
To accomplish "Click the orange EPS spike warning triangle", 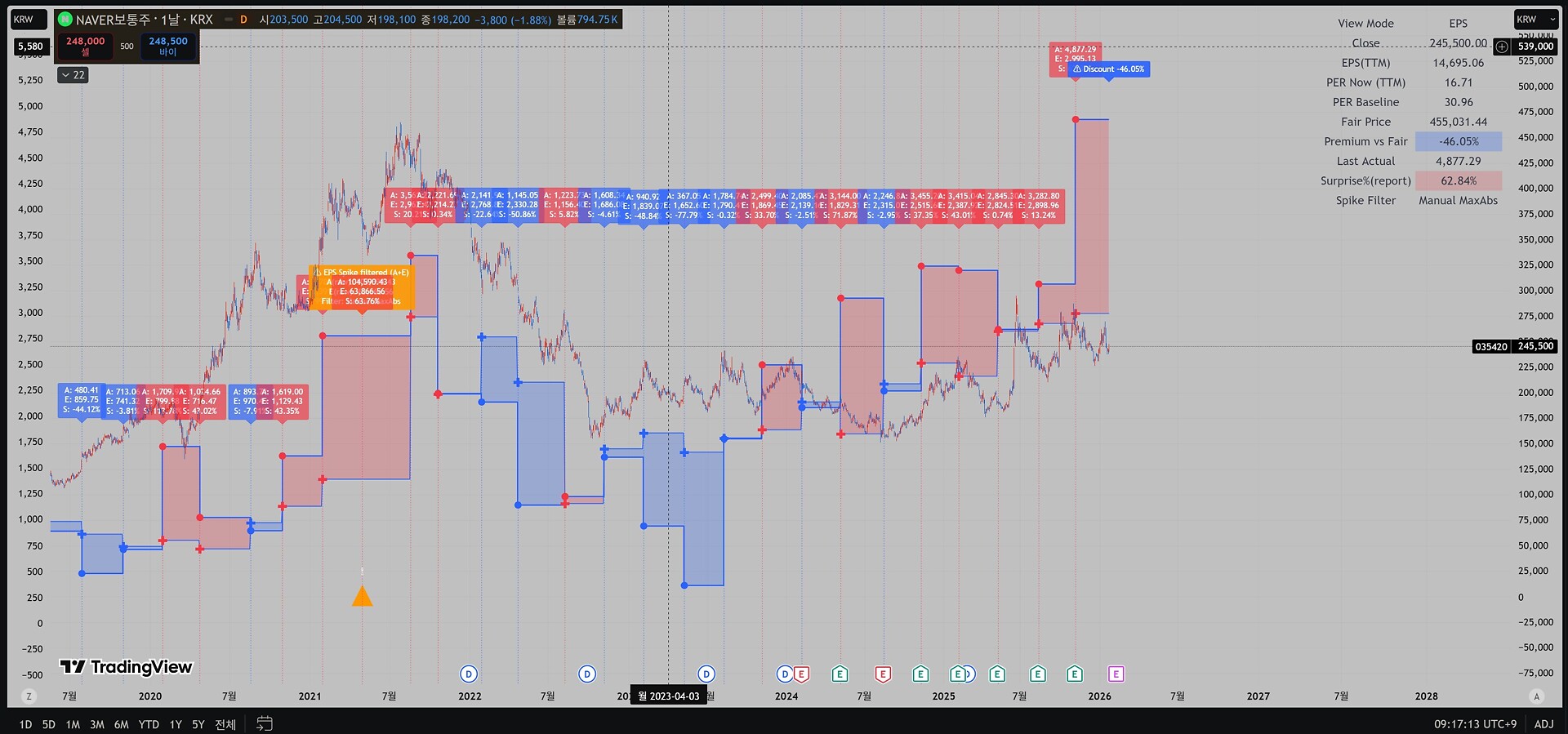I will click(362, 597).
